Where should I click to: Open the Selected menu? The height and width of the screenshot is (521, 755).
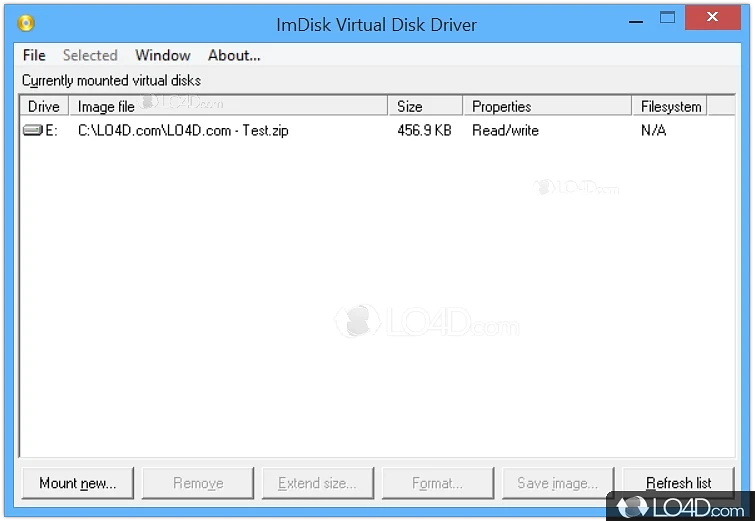[x=90, y=55]
